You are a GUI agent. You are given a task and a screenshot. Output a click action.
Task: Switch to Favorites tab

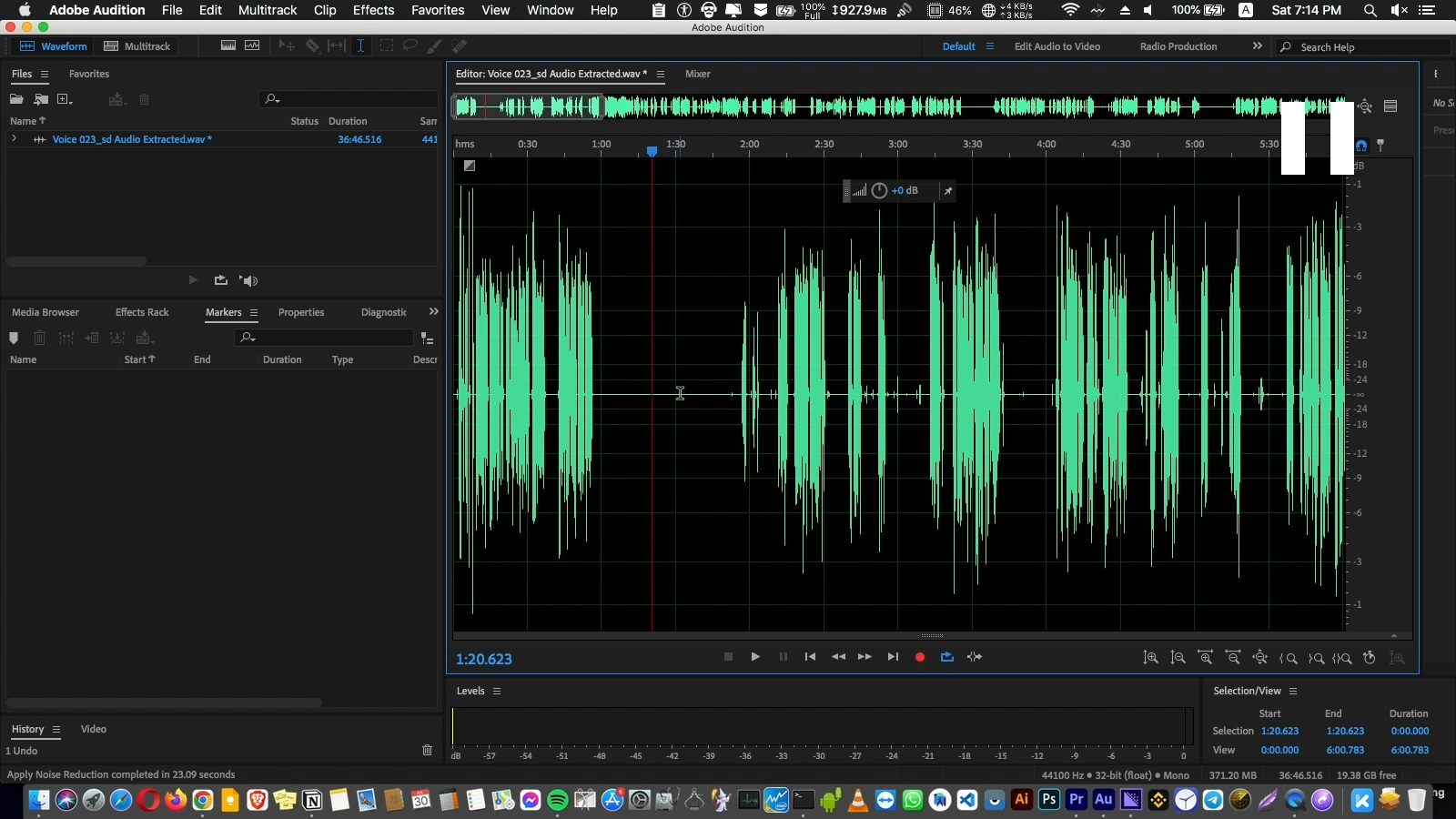[89, 74]
